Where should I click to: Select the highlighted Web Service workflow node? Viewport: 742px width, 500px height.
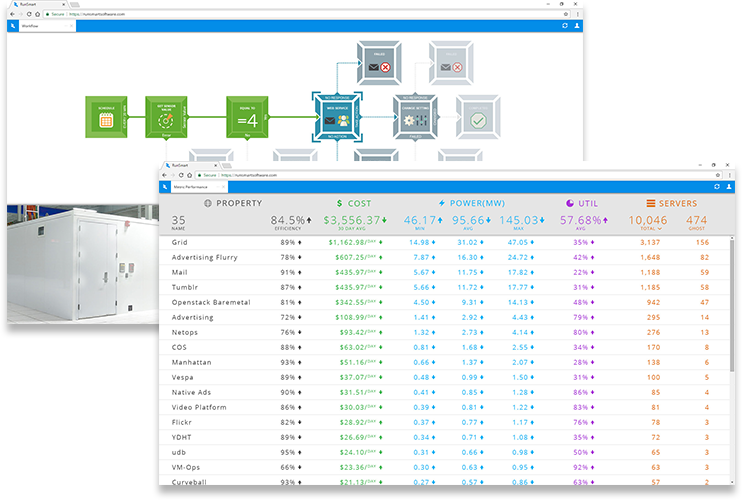coord(337,117)
